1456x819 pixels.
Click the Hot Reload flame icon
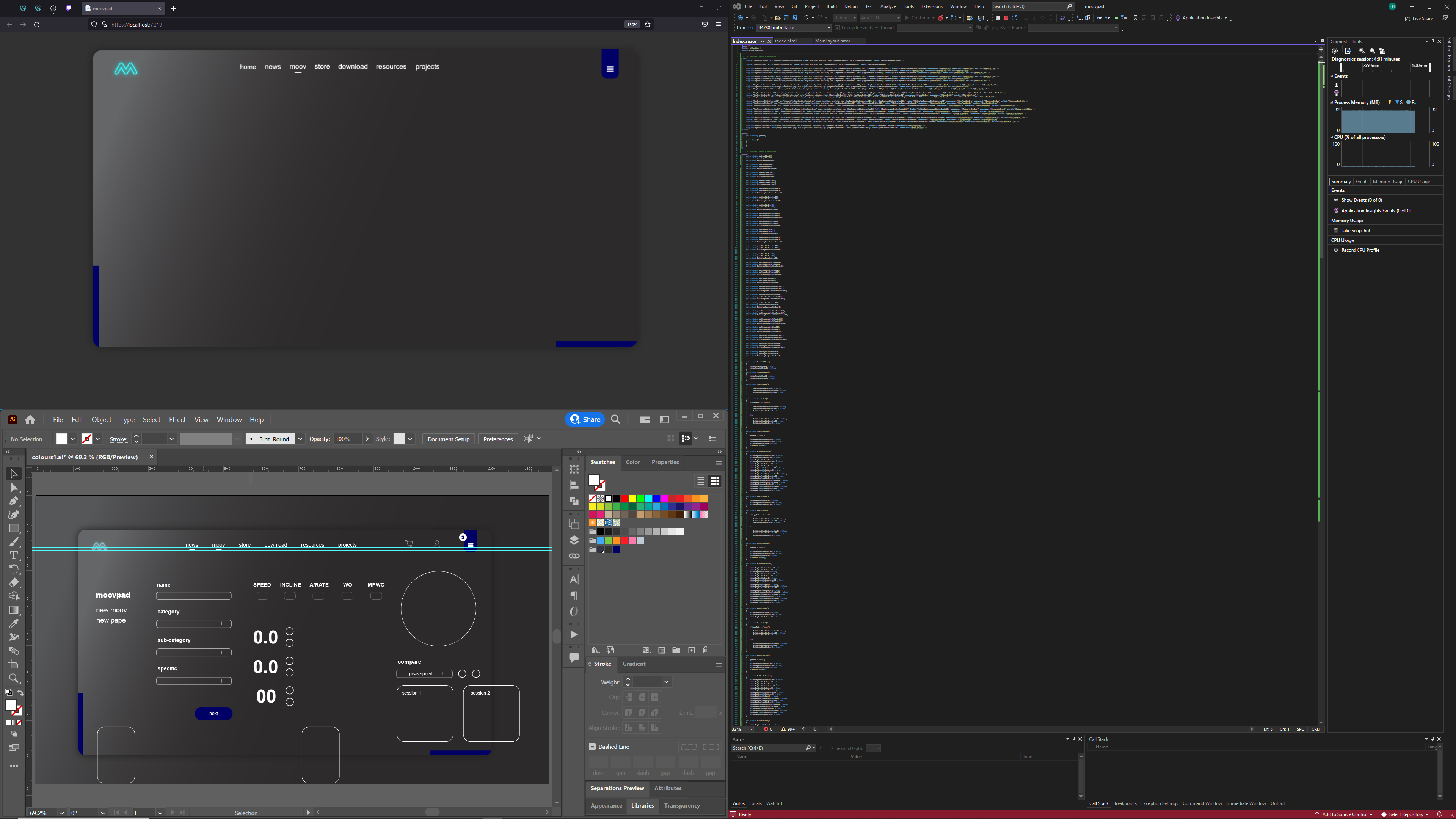(940, 18)
